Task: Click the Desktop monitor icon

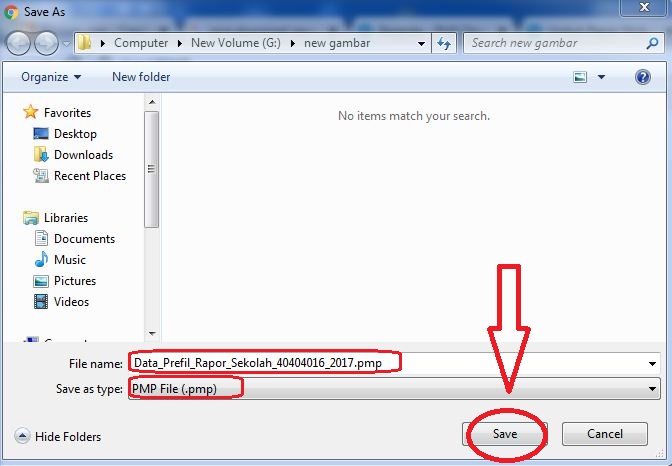Action: (41, 133)
